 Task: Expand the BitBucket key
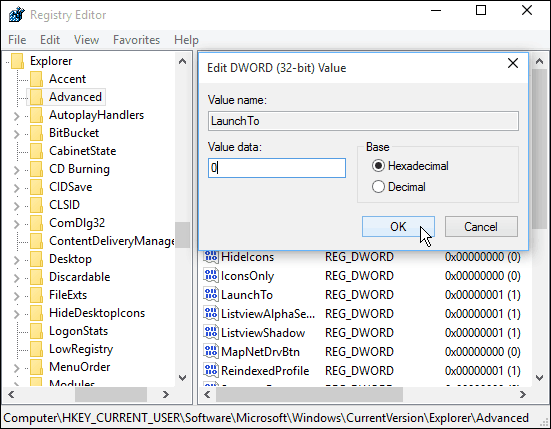point(16,134)
